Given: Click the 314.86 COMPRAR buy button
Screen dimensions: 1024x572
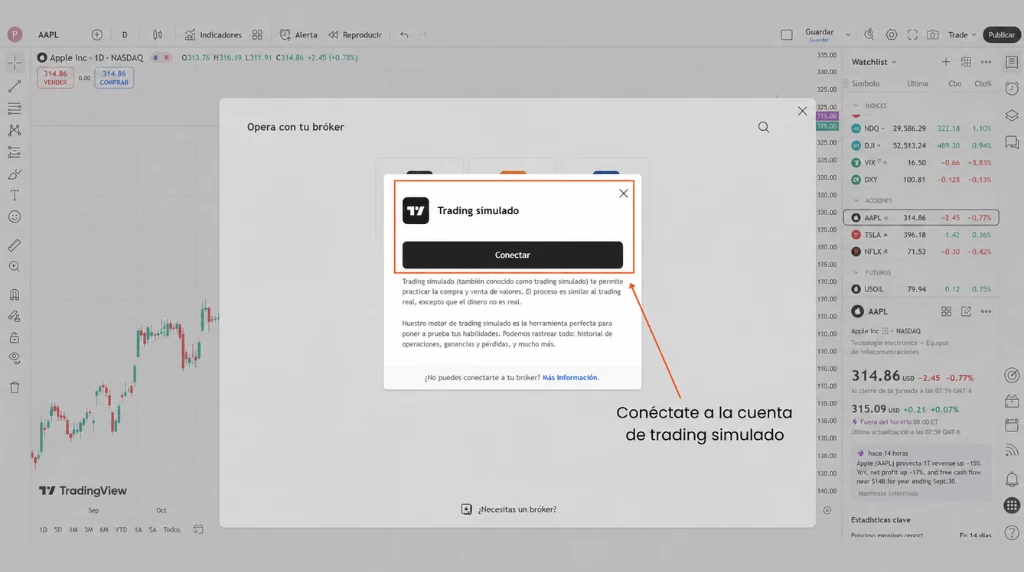Looking at the screenshot, I should point(114,78).
